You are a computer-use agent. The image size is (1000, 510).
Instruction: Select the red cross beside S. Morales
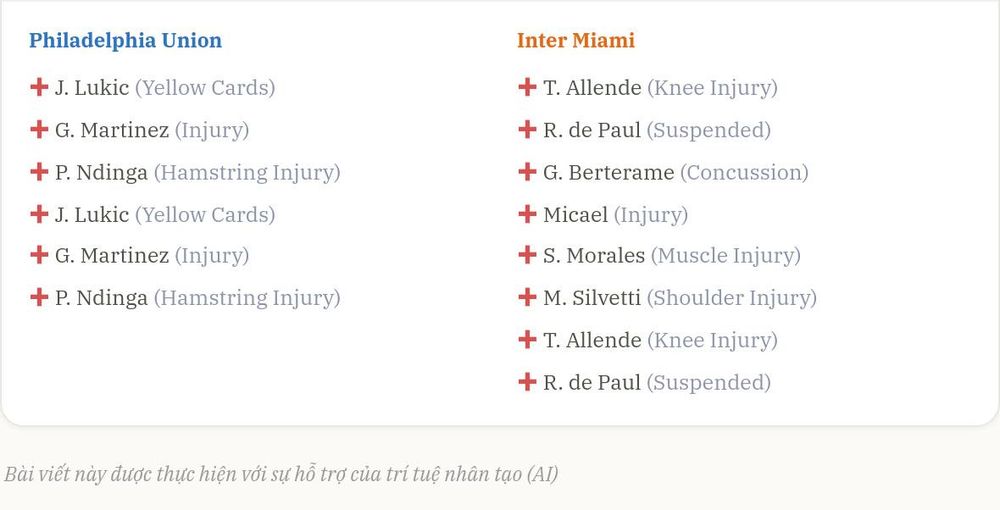point(527,255)
